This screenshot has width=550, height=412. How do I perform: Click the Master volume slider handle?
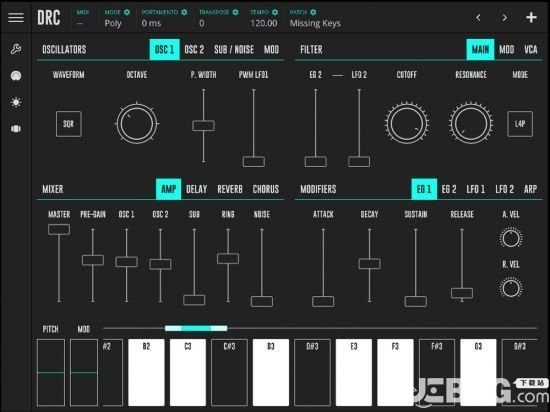(59, 230)
